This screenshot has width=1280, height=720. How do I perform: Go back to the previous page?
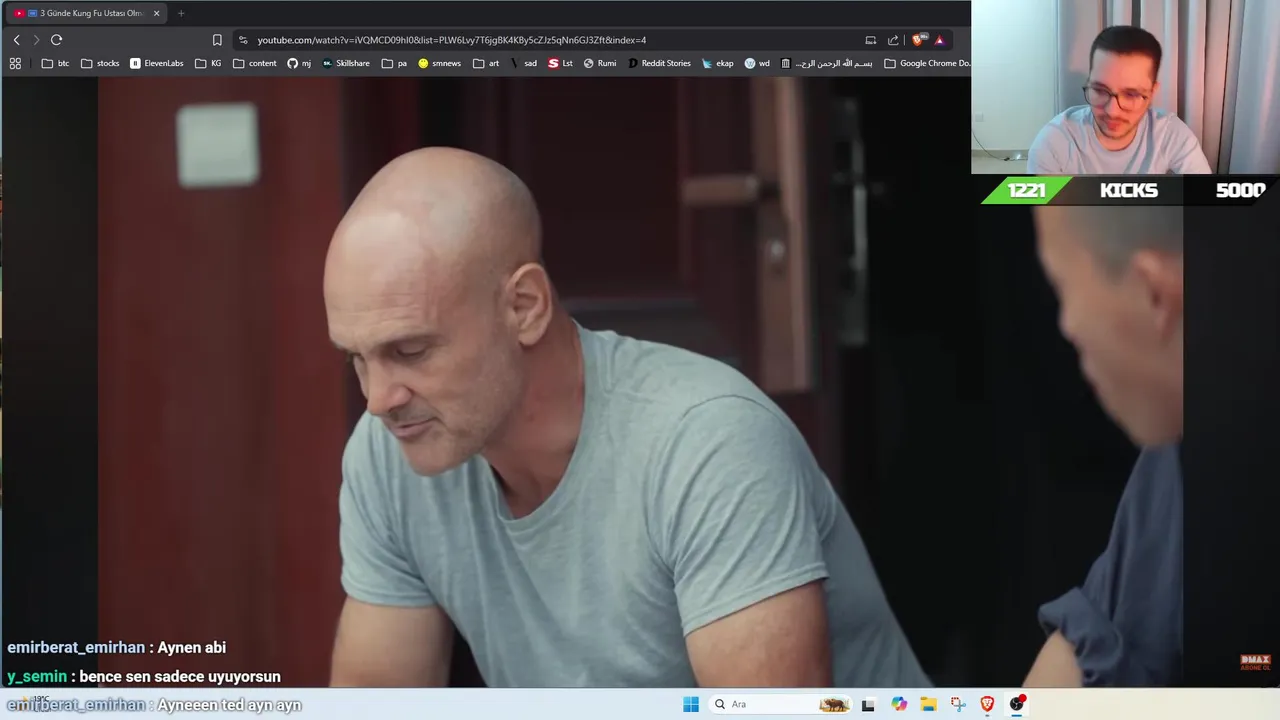[16, 40]
